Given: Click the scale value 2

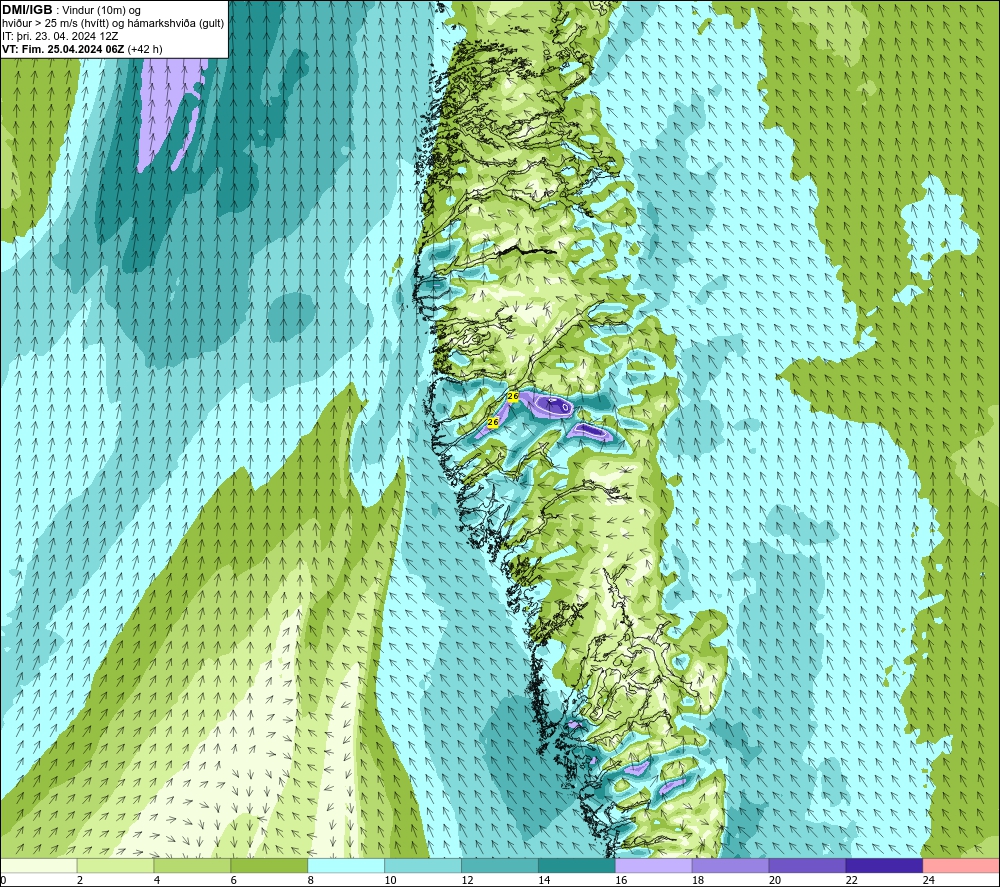Looking at the screenshot, I should tap(80, 880).
